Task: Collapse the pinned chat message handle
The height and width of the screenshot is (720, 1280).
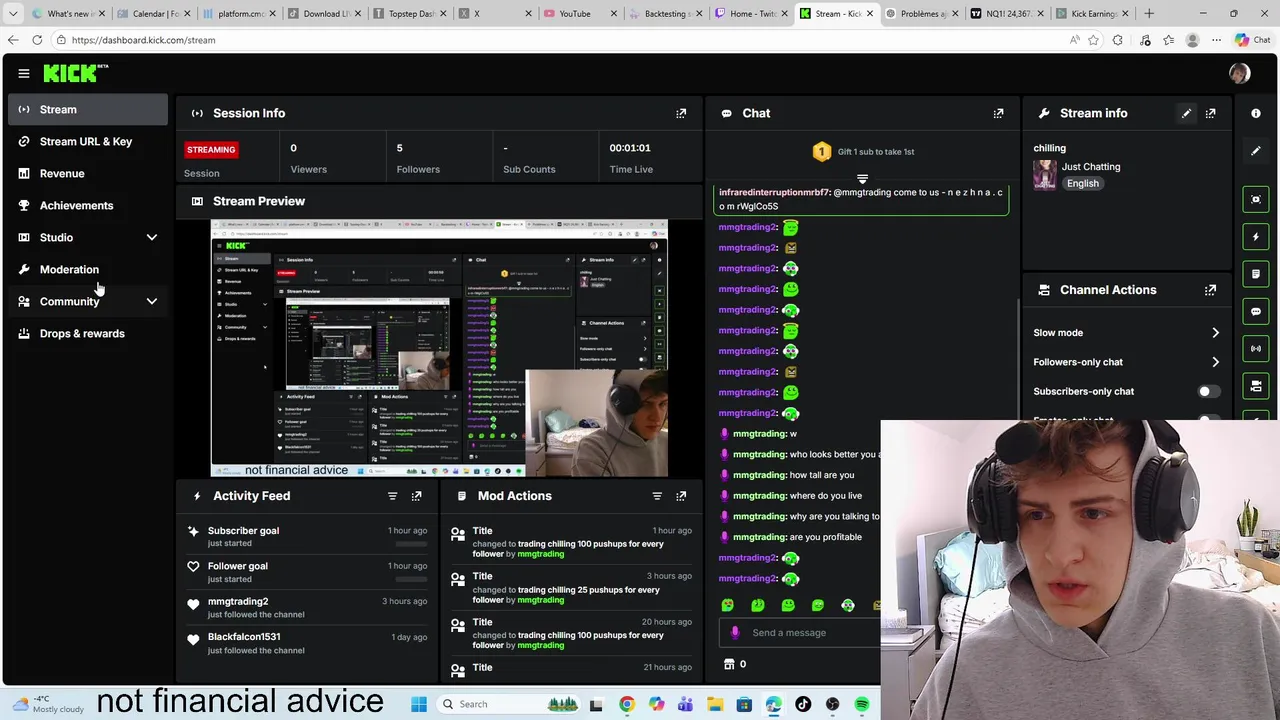Action: (x=862, y=180)
